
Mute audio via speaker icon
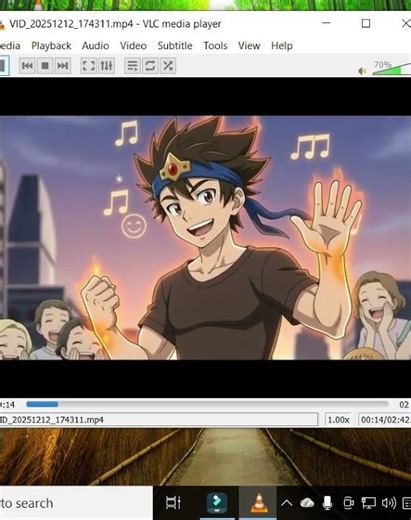click(x=362, y=71)
